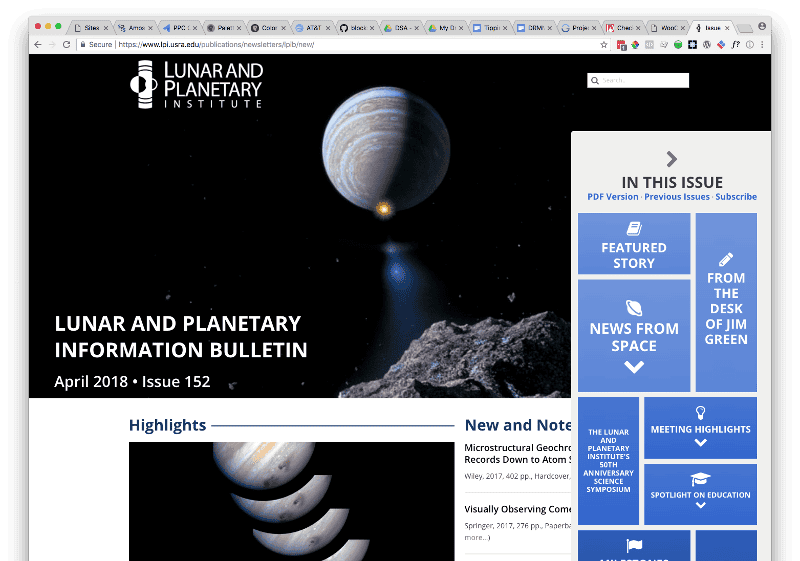Click the New and Noteworthy section heading
Image resolution: width=800 pixels, height=561 pixels.
pos(518,425)
